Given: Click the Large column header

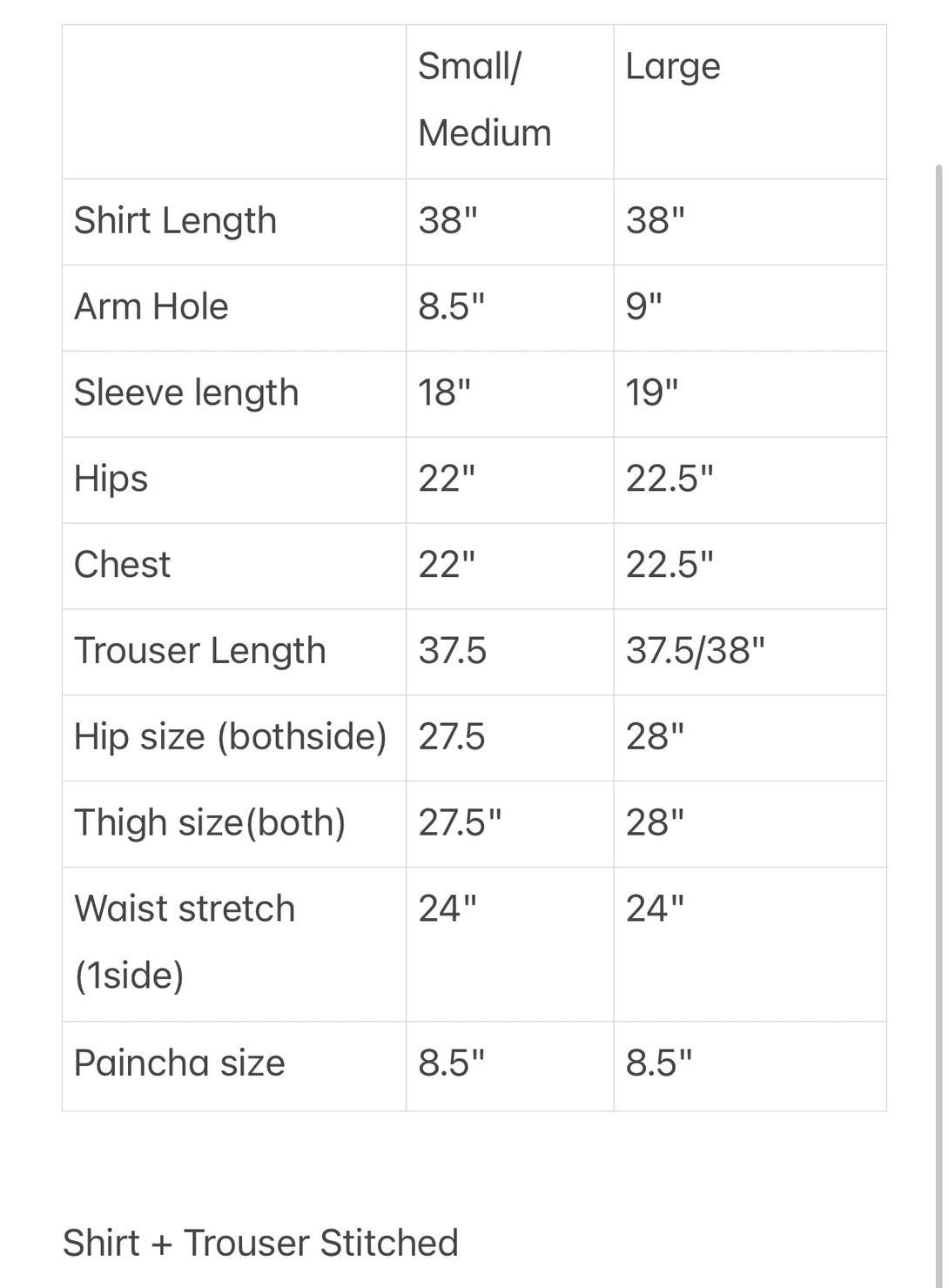Looking at the screenshot, I should coord(673,68).
